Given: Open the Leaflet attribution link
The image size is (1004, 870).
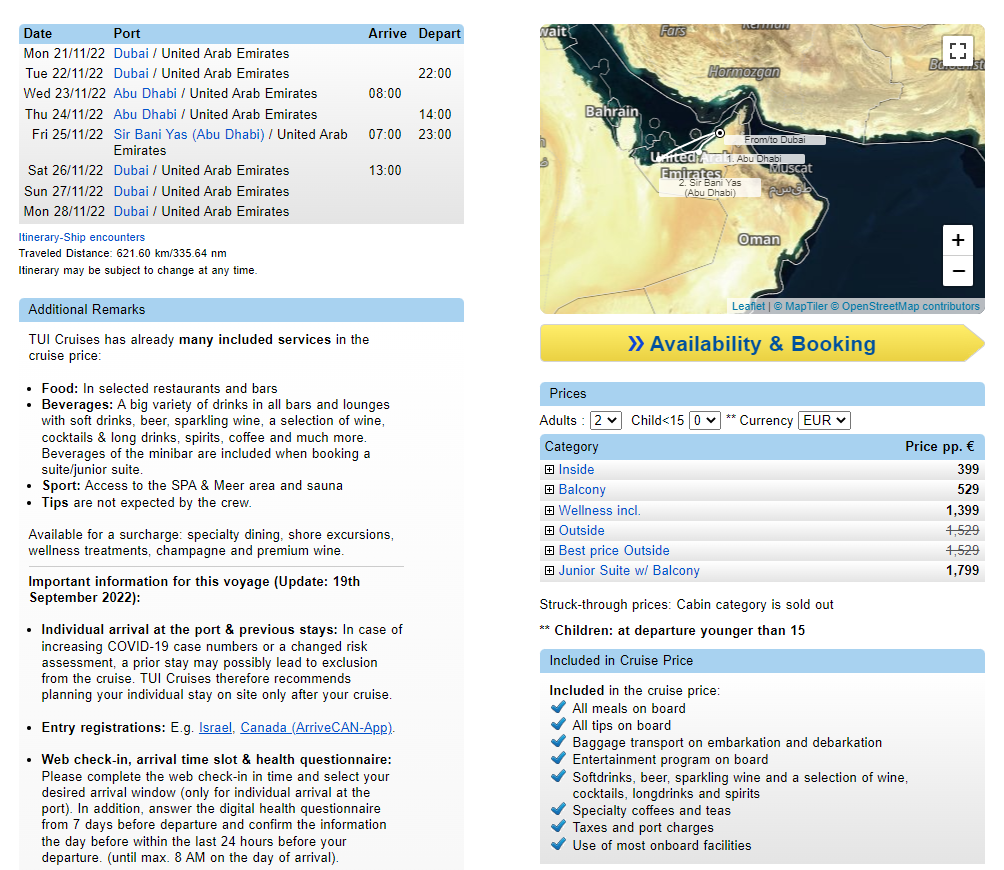Looking at the screenshot, I should point(749,307).
